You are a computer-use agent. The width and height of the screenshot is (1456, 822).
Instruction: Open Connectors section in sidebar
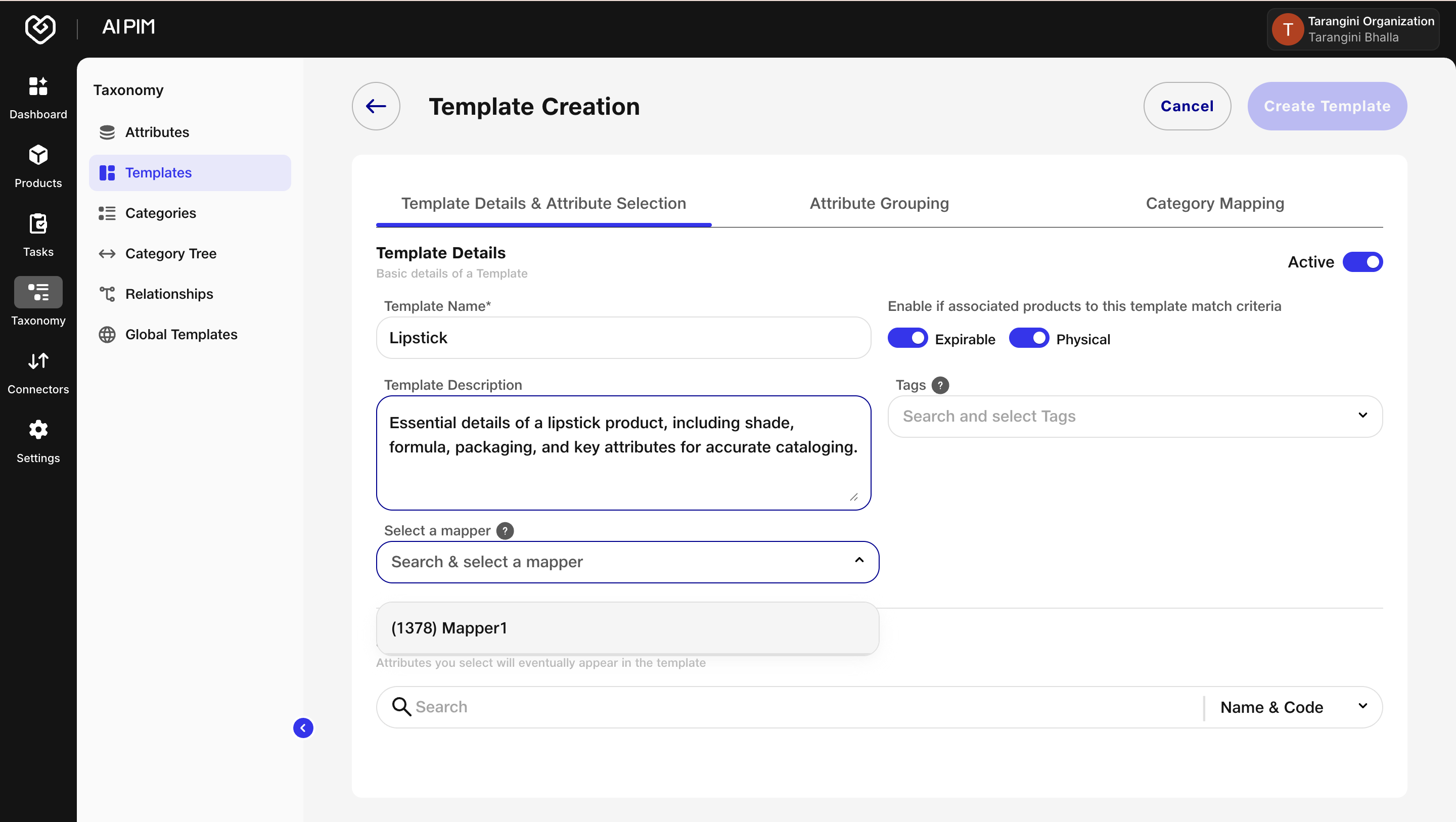[x=38, y=373]
